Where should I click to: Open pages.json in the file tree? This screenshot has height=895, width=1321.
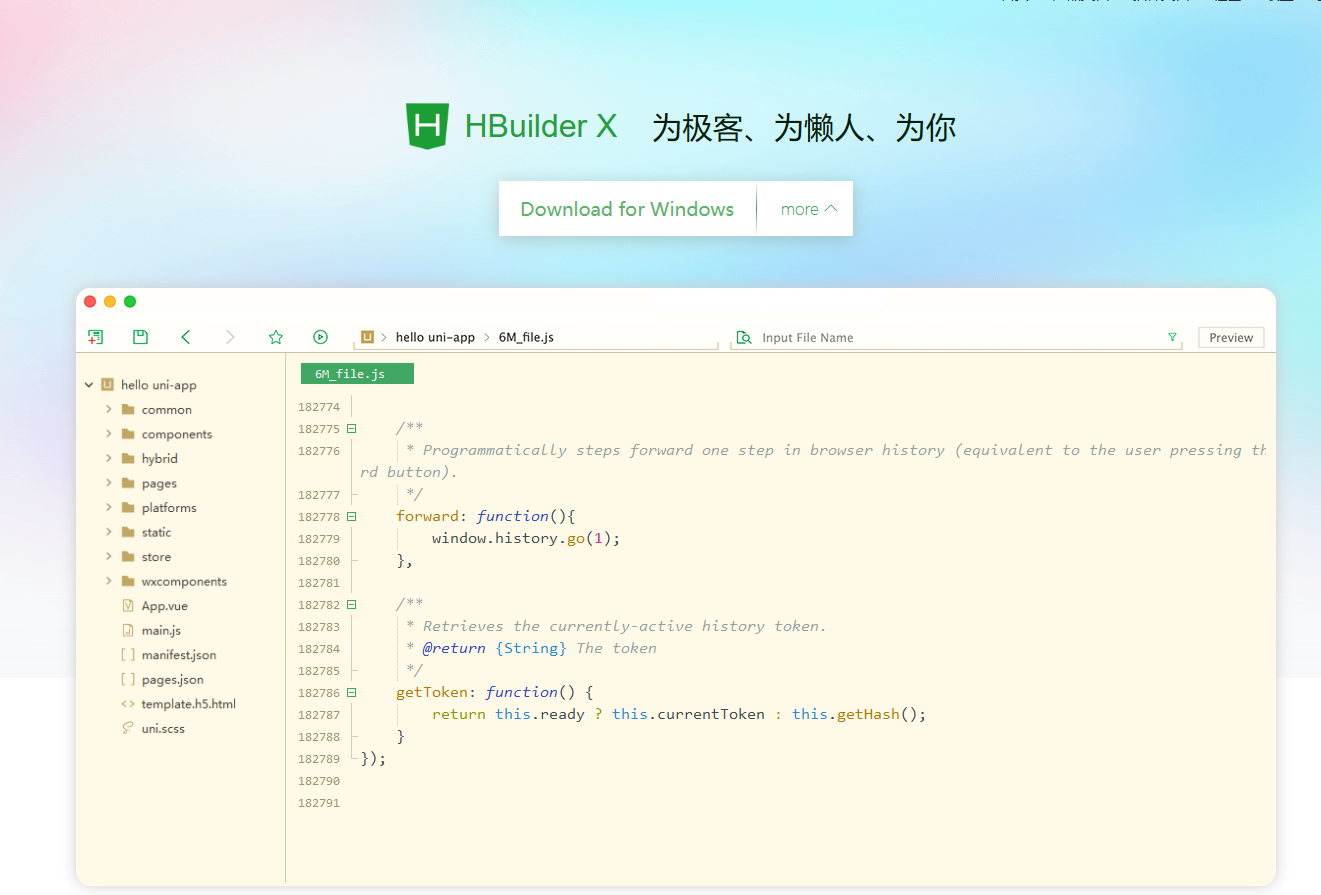pos(173,679)
